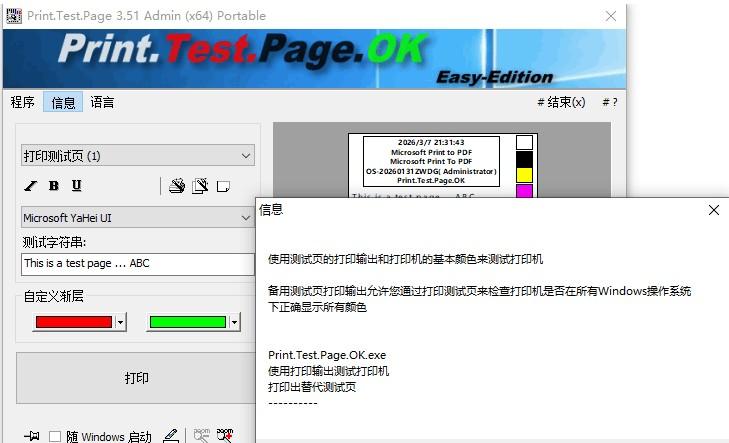The width and height of the screenshot is (729, 443).
Task: Click the pushpin always-on-top icon
Action: pos(32,436)
